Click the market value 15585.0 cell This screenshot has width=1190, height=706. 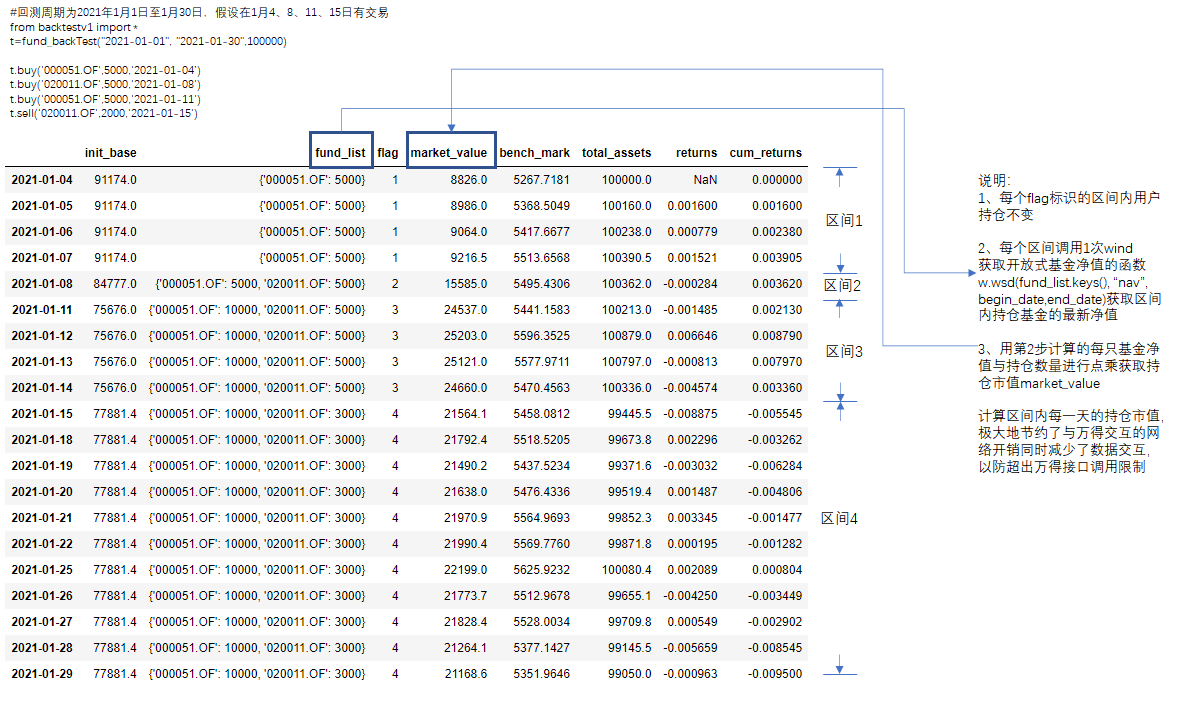click(467, 284)
